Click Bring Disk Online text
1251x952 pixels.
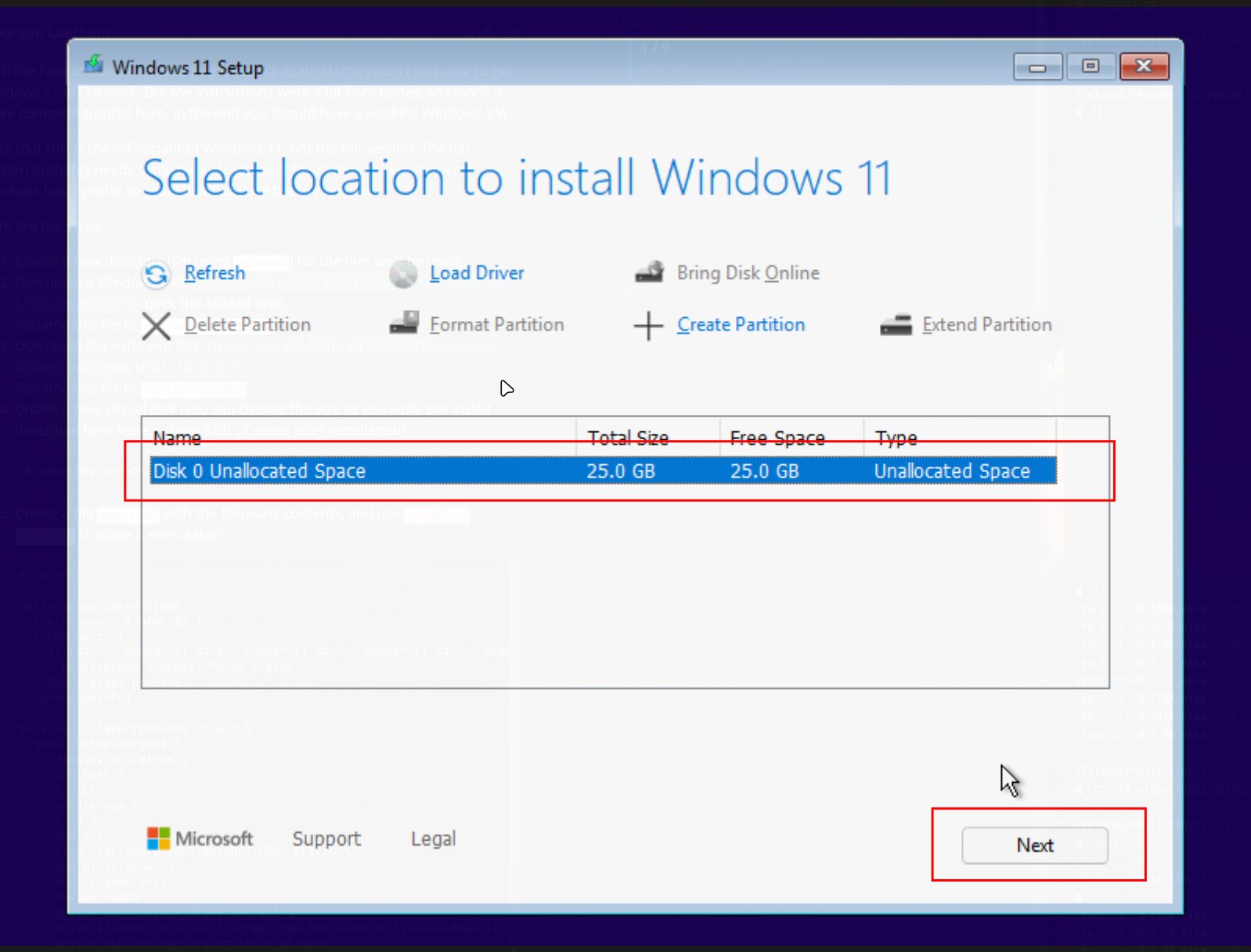(x=748, y=273)
